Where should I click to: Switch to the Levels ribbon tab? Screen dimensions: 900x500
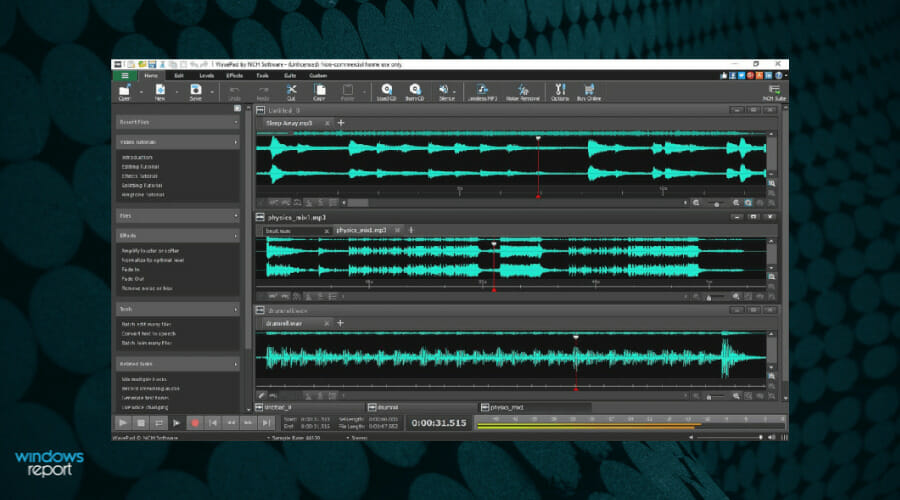click(x=207, y=75)
